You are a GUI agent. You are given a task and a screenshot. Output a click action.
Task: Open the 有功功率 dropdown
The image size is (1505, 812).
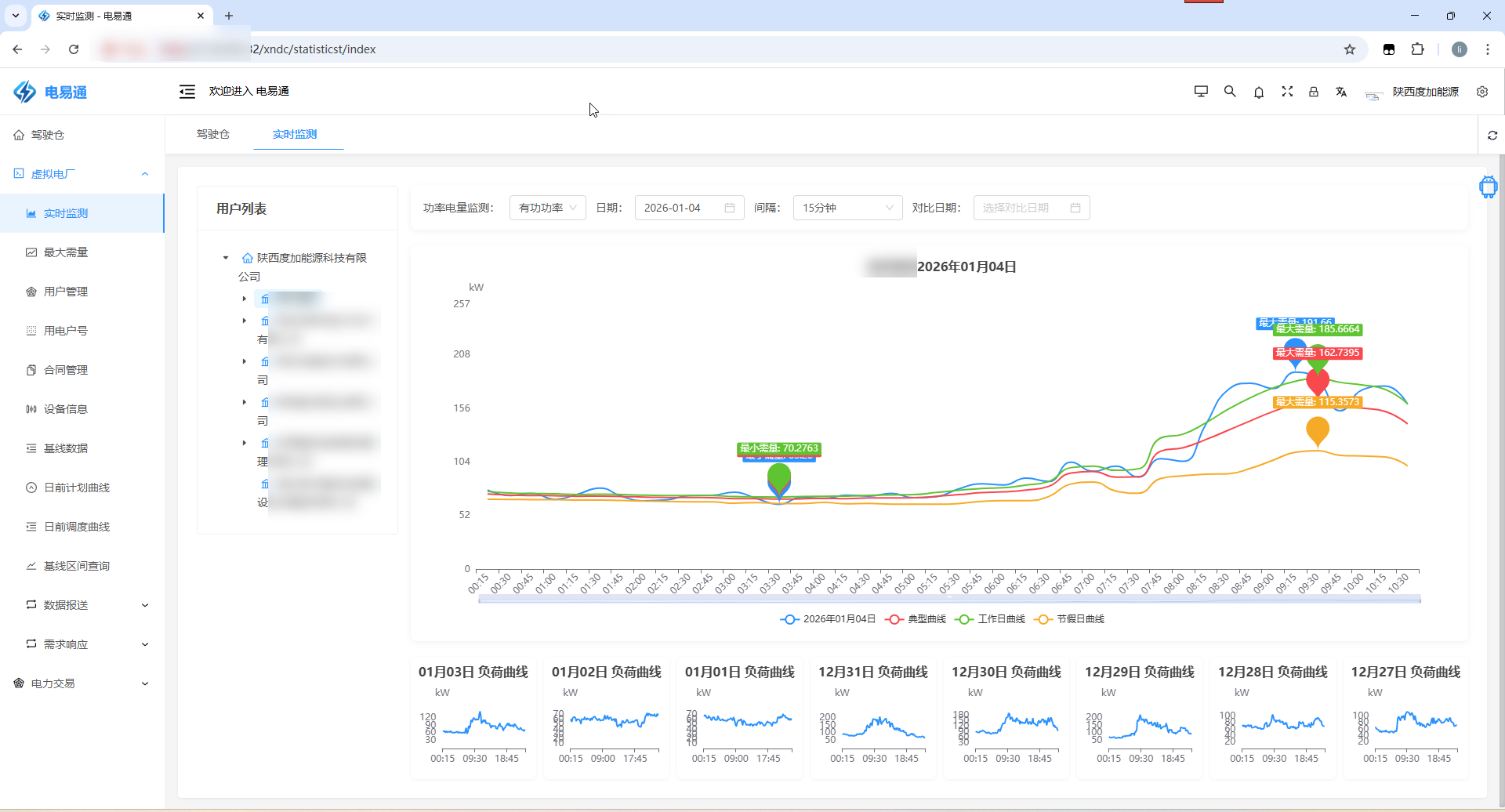[x=547, y=208]
